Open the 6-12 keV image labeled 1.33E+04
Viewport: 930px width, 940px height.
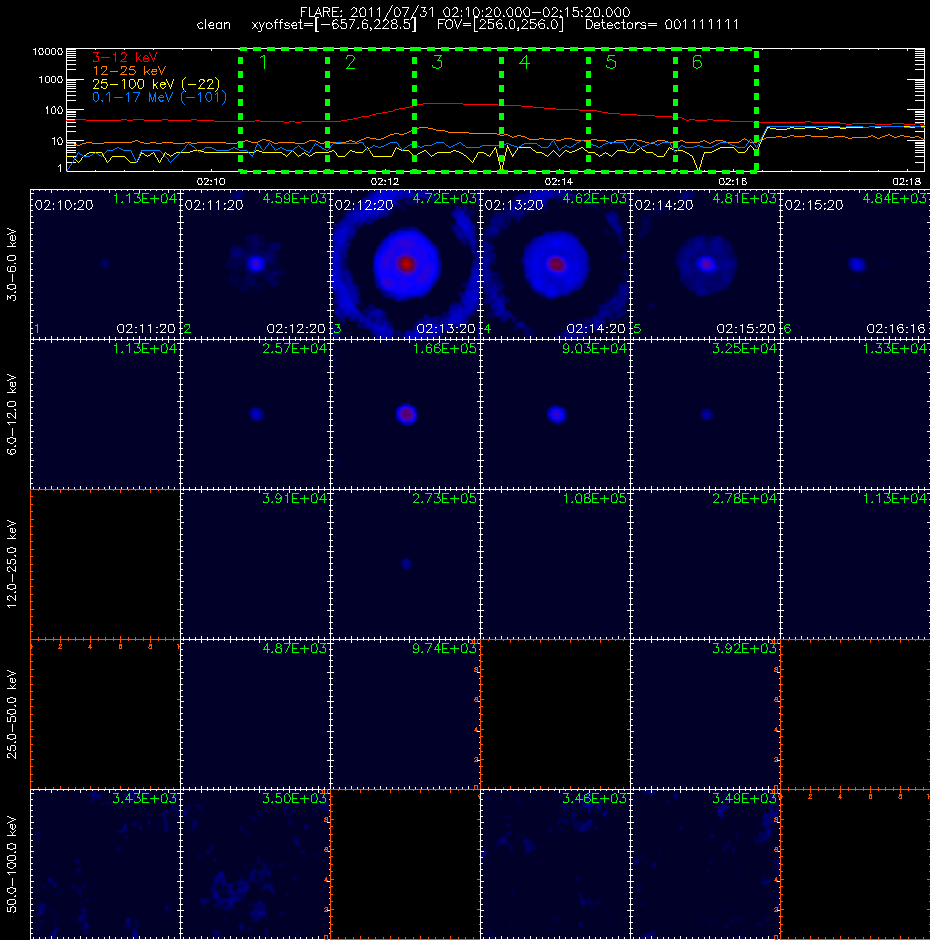(855, 414)
